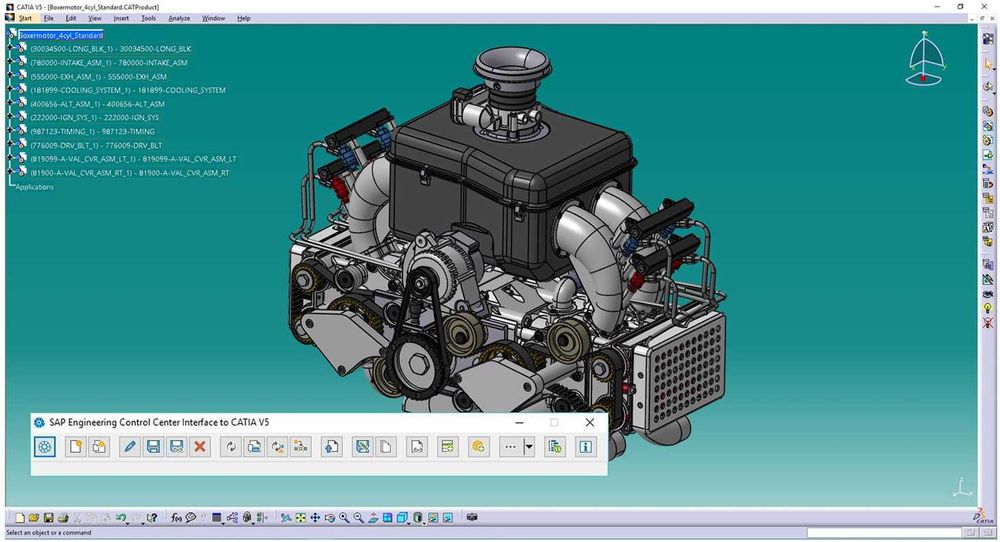
Task: Activate the Rotate view tool
Action: [330, 518]
